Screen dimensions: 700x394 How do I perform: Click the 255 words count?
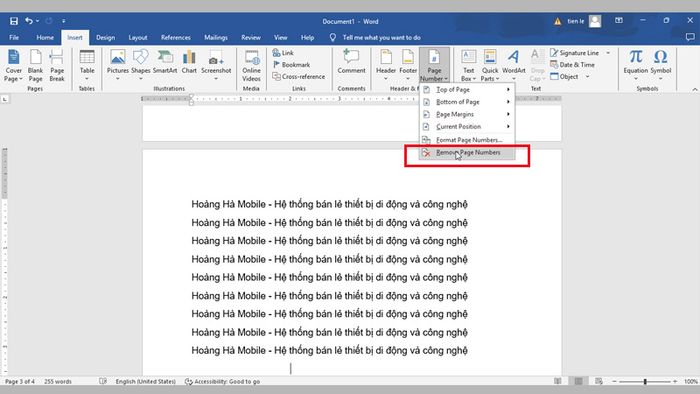point(58,382)
